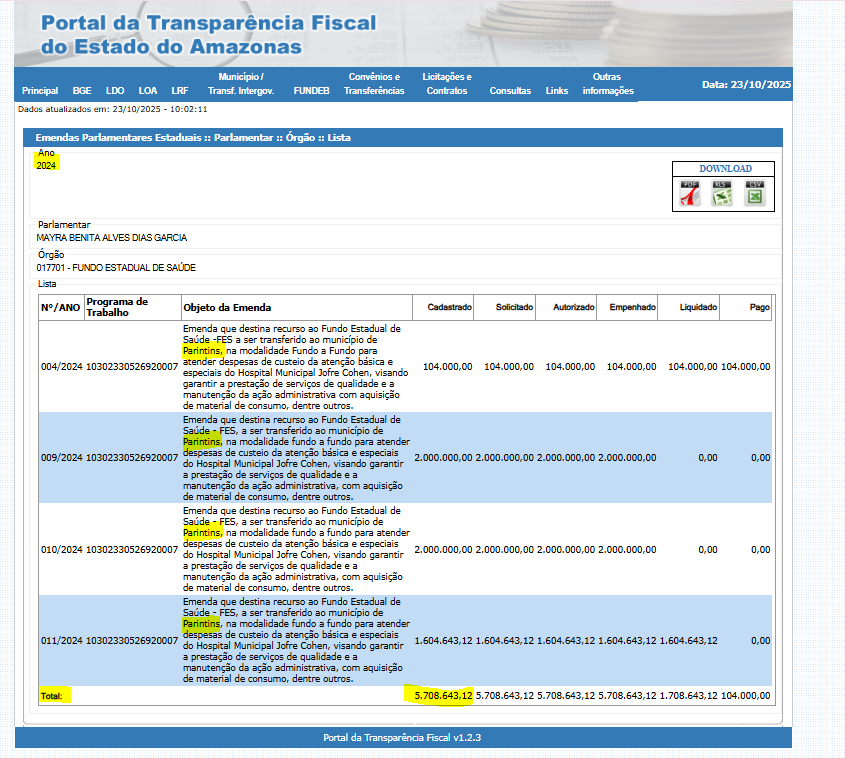Click the LRF menu entry
This screenshot has width=845, height=758.
point(179,90)
